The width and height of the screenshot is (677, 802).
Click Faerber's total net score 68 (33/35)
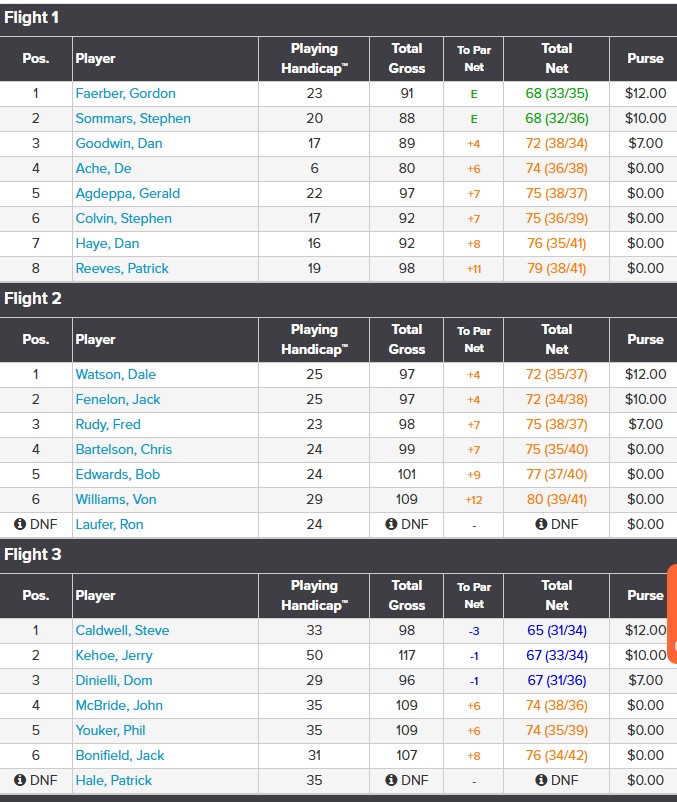(557, 93)
